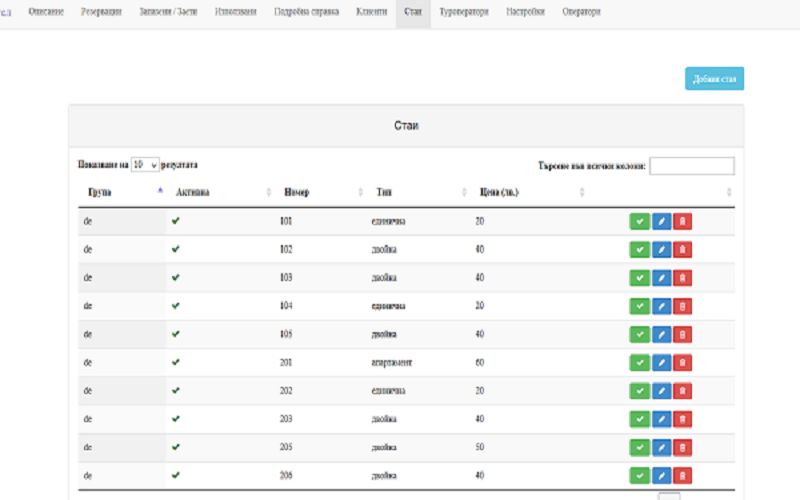Delete room 102 with the trash icon
Viewport: 800px width, 500px height.
pos(682,249)
